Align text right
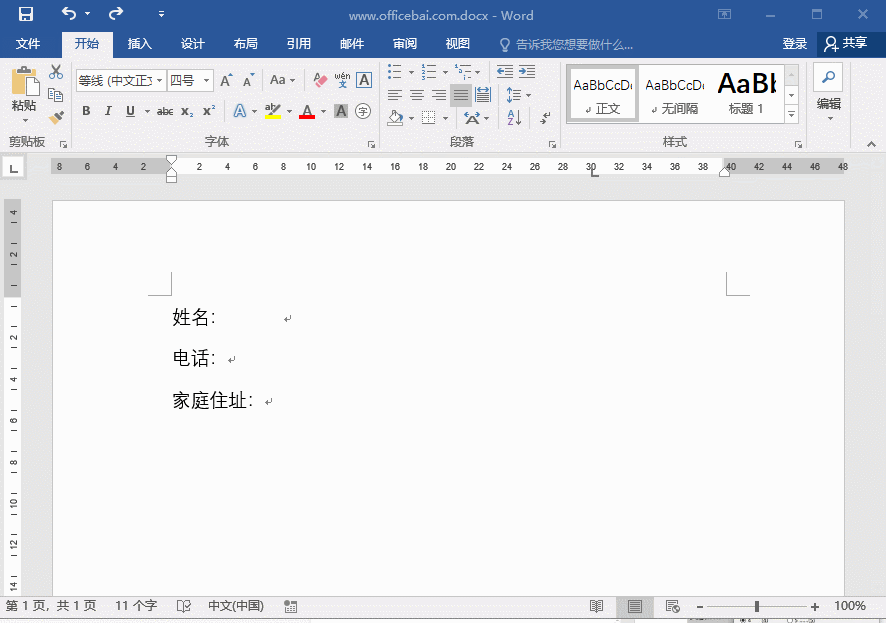 tap(439, 95)
